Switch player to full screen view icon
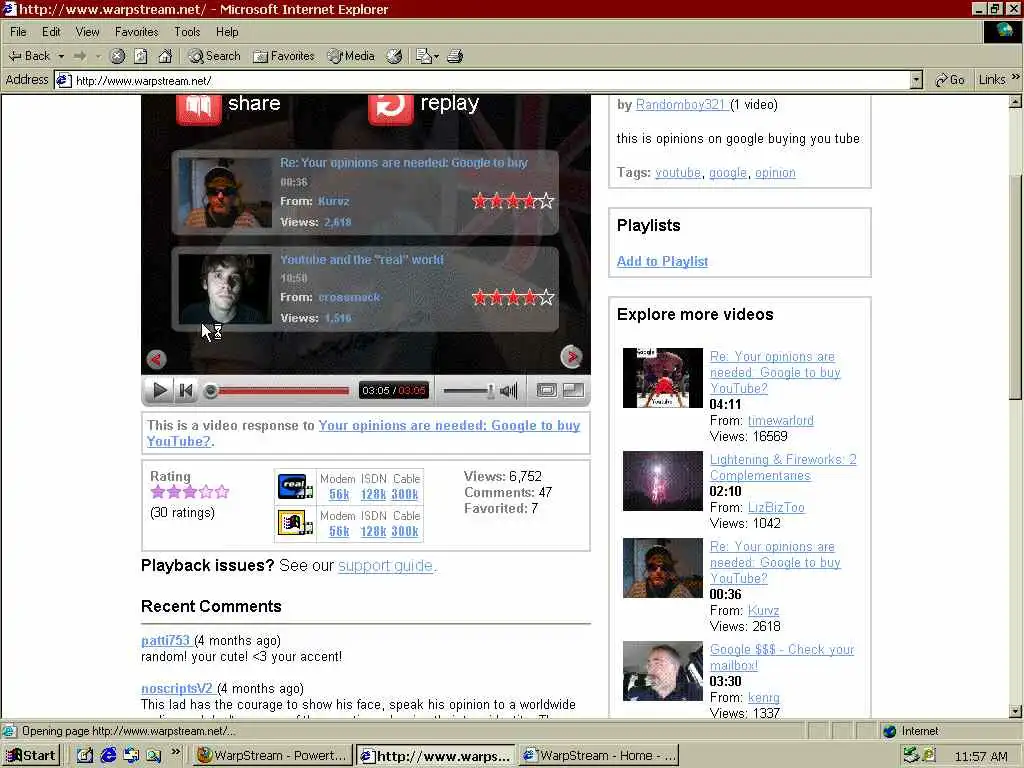The height and width of the screenshot is (768, 1024). (x=573, y=391)
